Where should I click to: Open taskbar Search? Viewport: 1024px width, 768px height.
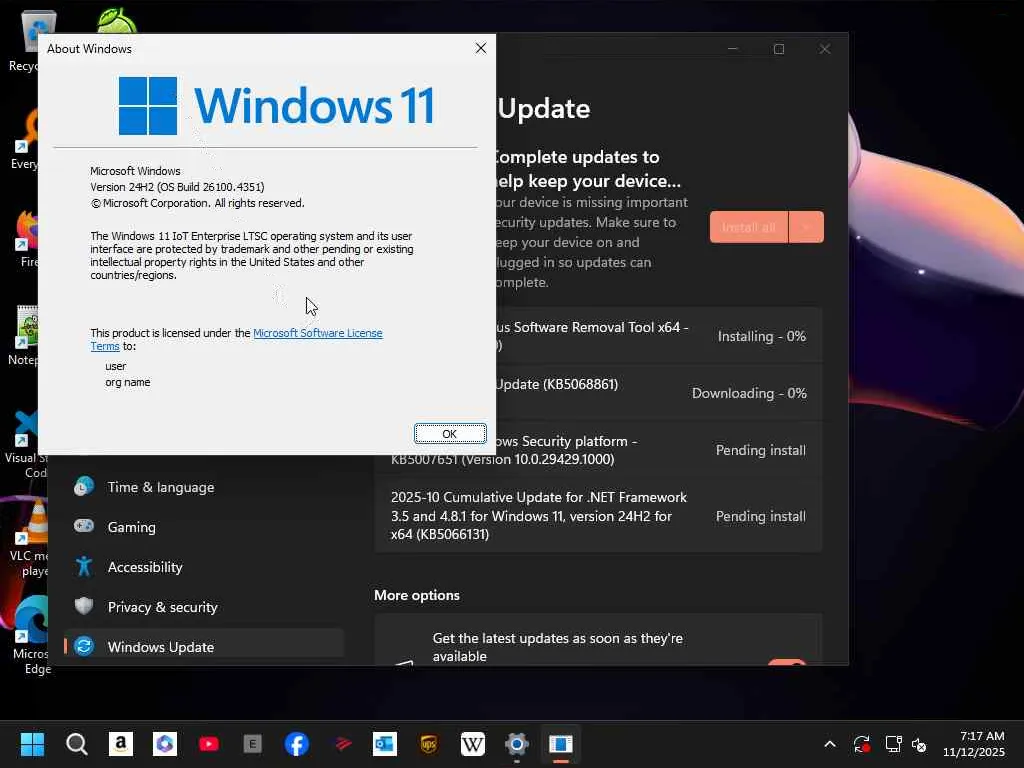pos(76,744)
